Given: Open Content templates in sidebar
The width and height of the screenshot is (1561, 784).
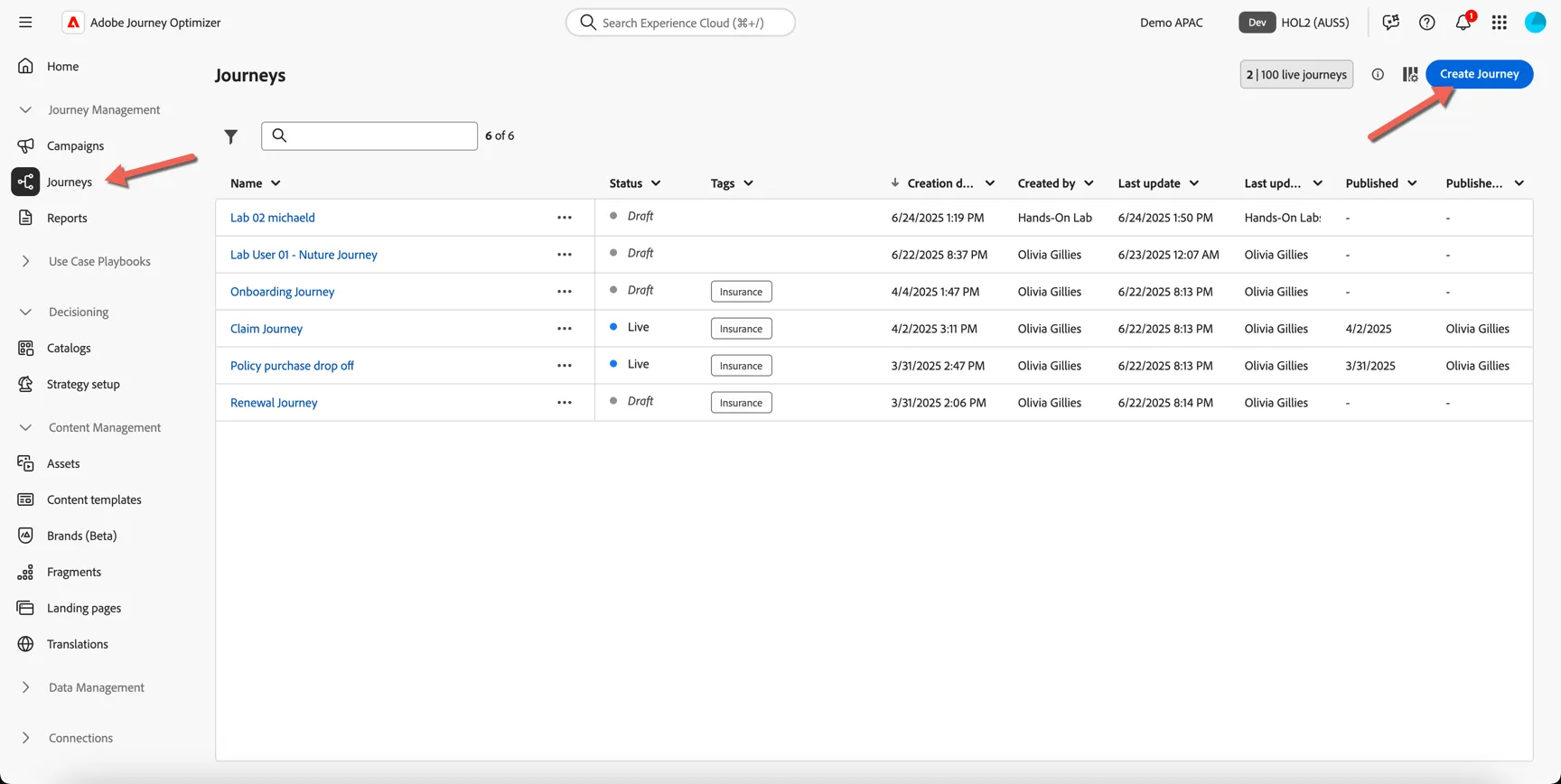Looking at the screenshot, I should 94,499.
